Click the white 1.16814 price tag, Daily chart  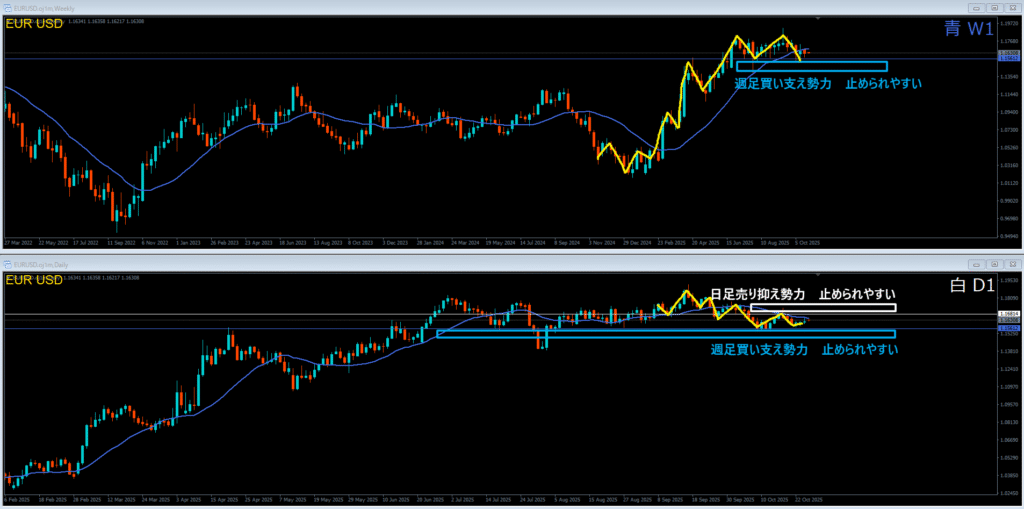(1007, 314)
